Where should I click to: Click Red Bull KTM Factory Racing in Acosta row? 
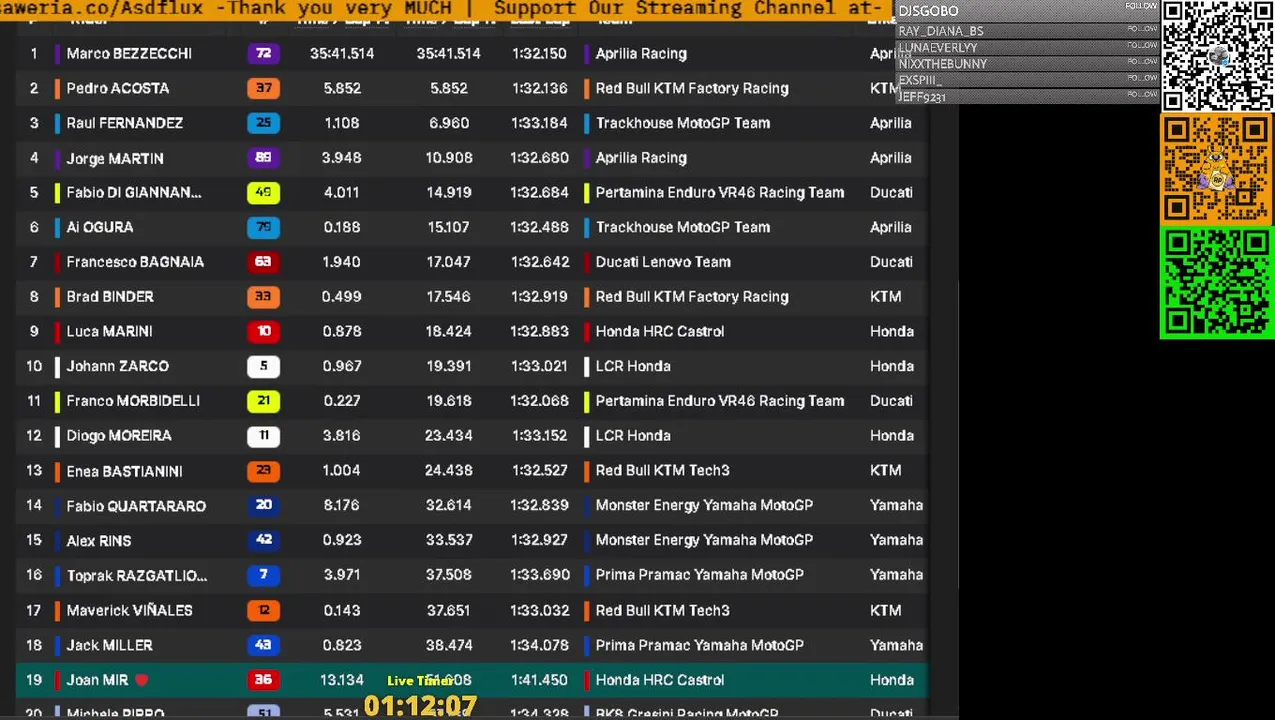(x=692, y=88)
